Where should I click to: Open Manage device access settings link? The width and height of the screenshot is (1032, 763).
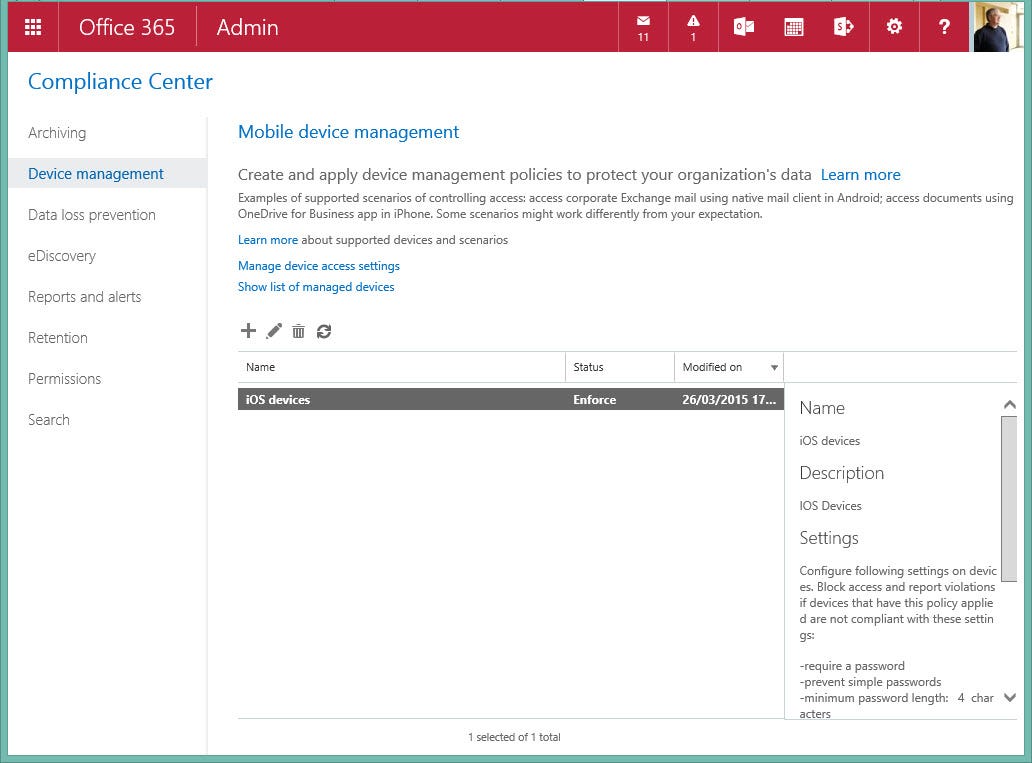tap(318, 266)
